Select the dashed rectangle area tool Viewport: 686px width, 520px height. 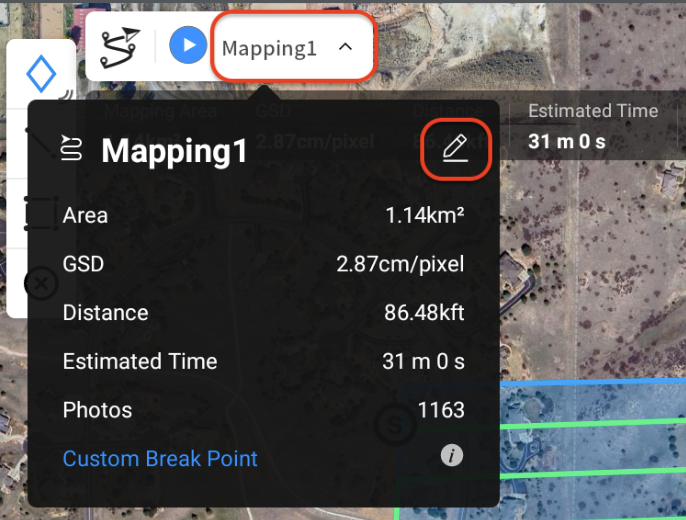click(x=41, y=213)
